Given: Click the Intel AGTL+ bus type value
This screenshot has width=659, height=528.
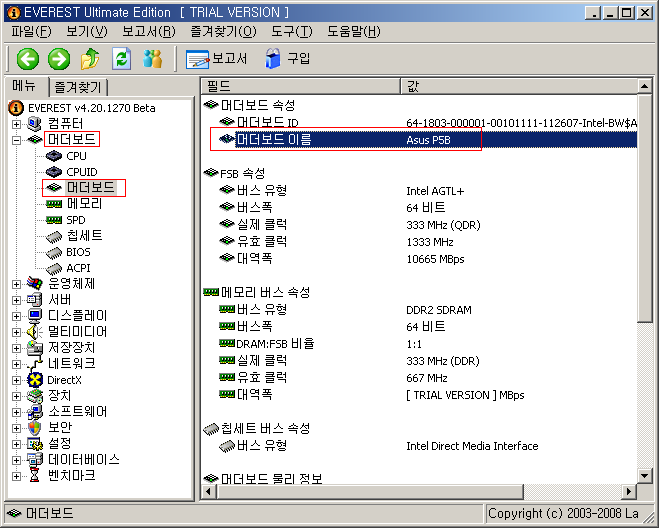Looking at the screenshot, I should pos(435,191).
